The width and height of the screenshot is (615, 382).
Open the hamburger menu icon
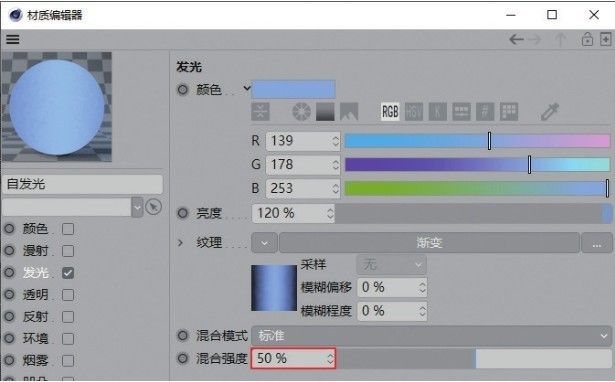click(13, 39)
